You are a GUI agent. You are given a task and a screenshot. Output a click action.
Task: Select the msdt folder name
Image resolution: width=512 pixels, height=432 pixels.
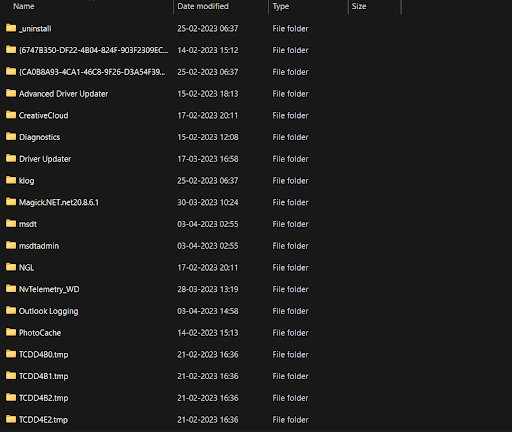click(28, 224)
